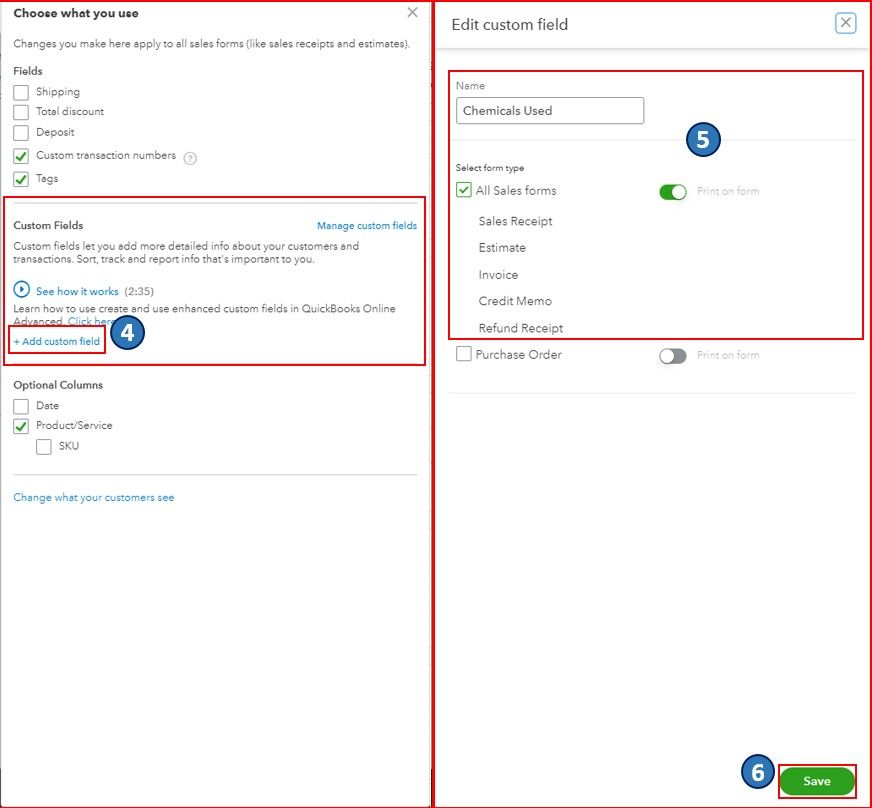Open Manage custom fields link
The height and width of the screenshot is (808, 872).
pos(366,225)
